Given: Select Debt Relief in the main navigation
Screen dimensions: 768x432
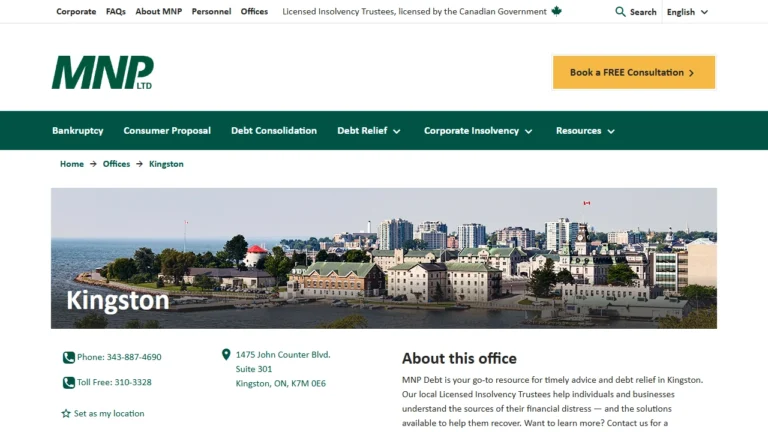Looking at the screenshot, I should coord(362,131).
